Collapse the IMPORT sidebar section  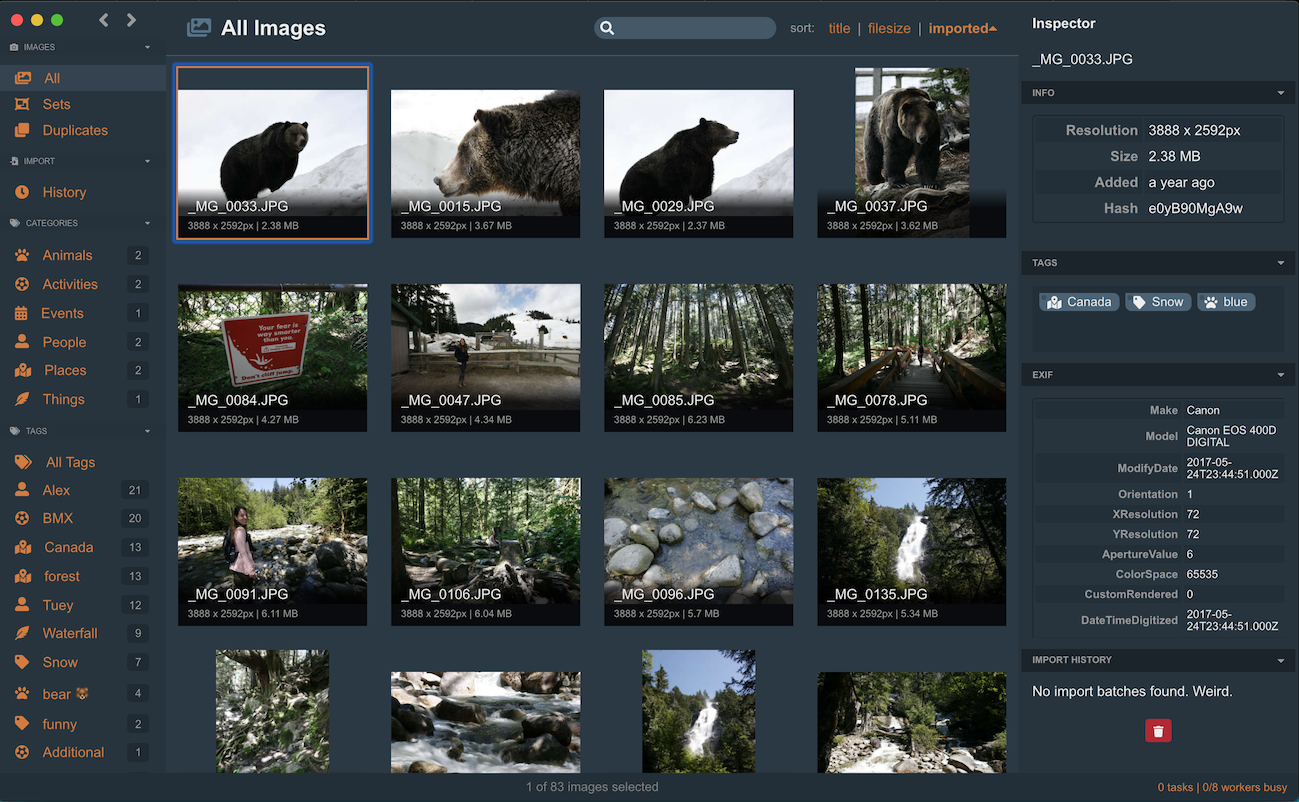point(148,161)
